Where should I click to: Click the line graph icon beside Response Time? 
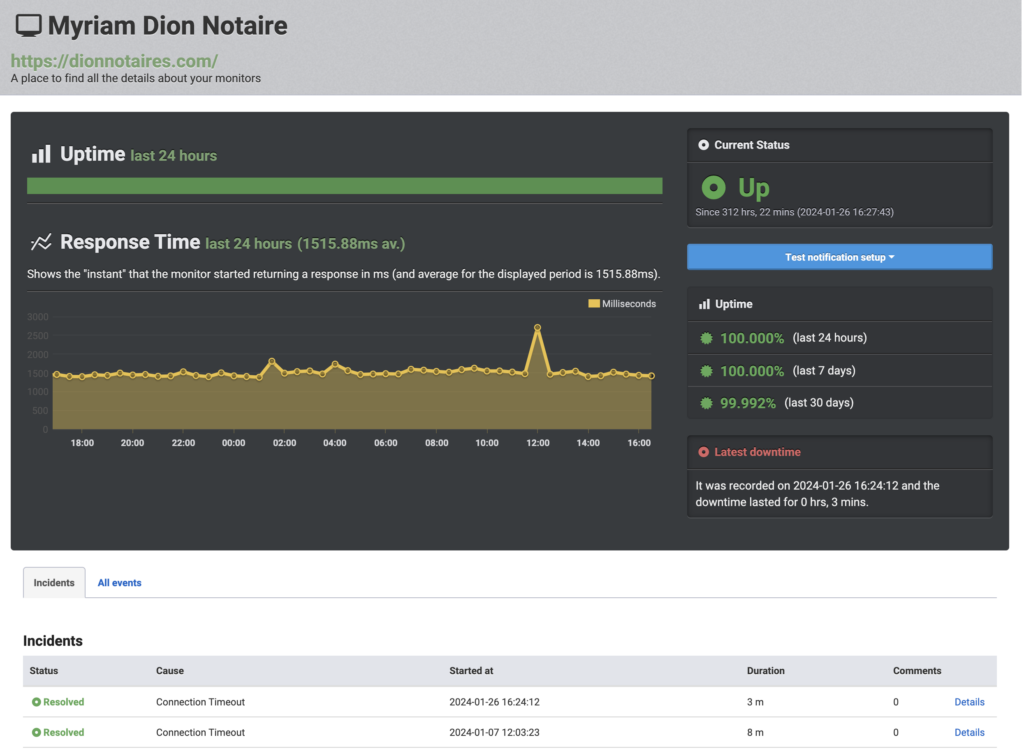[41, 242]
